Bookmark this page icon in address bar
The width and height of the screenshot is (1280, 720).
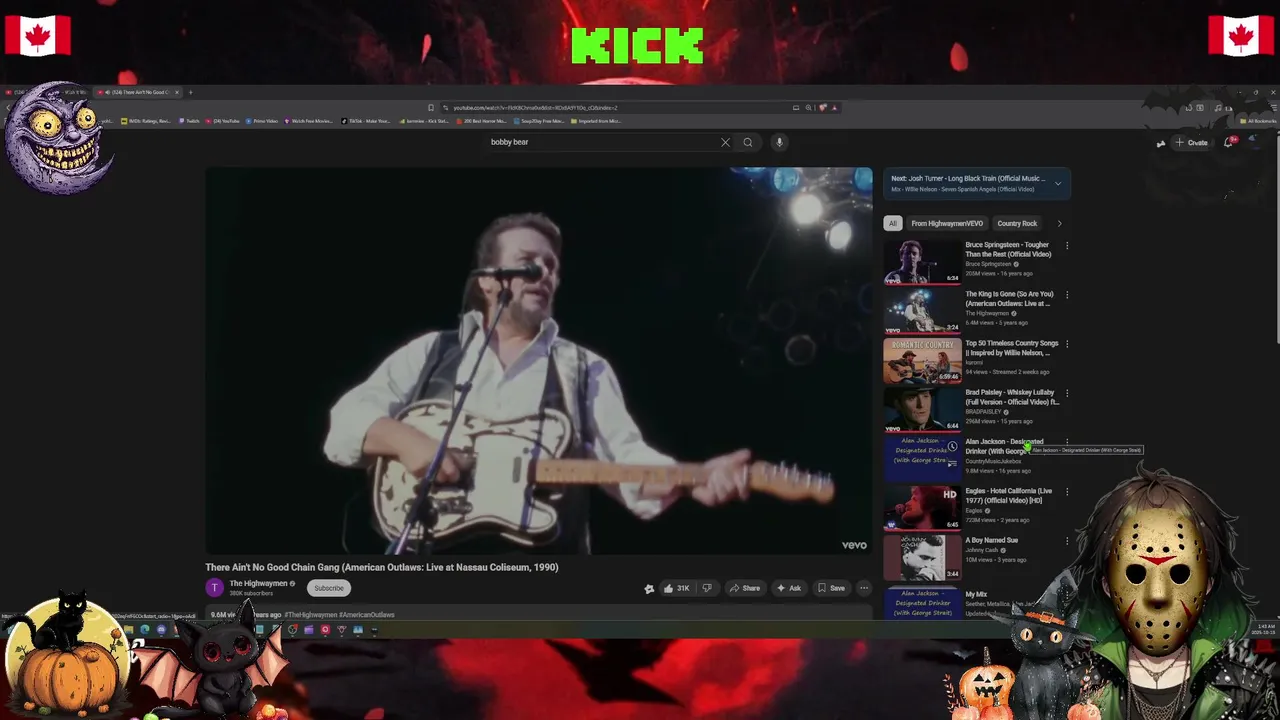(x=431, y=108)
